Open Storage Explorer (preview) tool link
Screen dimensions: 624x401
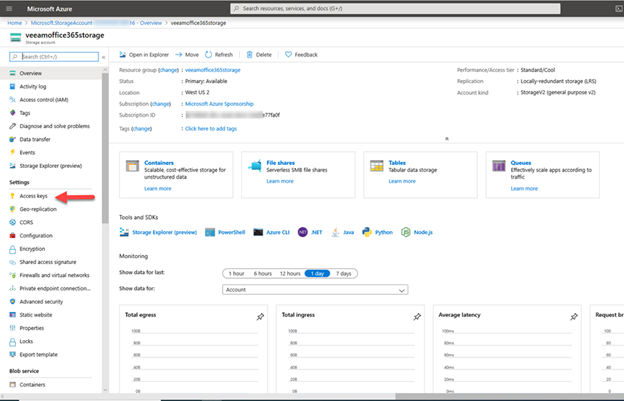coord(158,232)
